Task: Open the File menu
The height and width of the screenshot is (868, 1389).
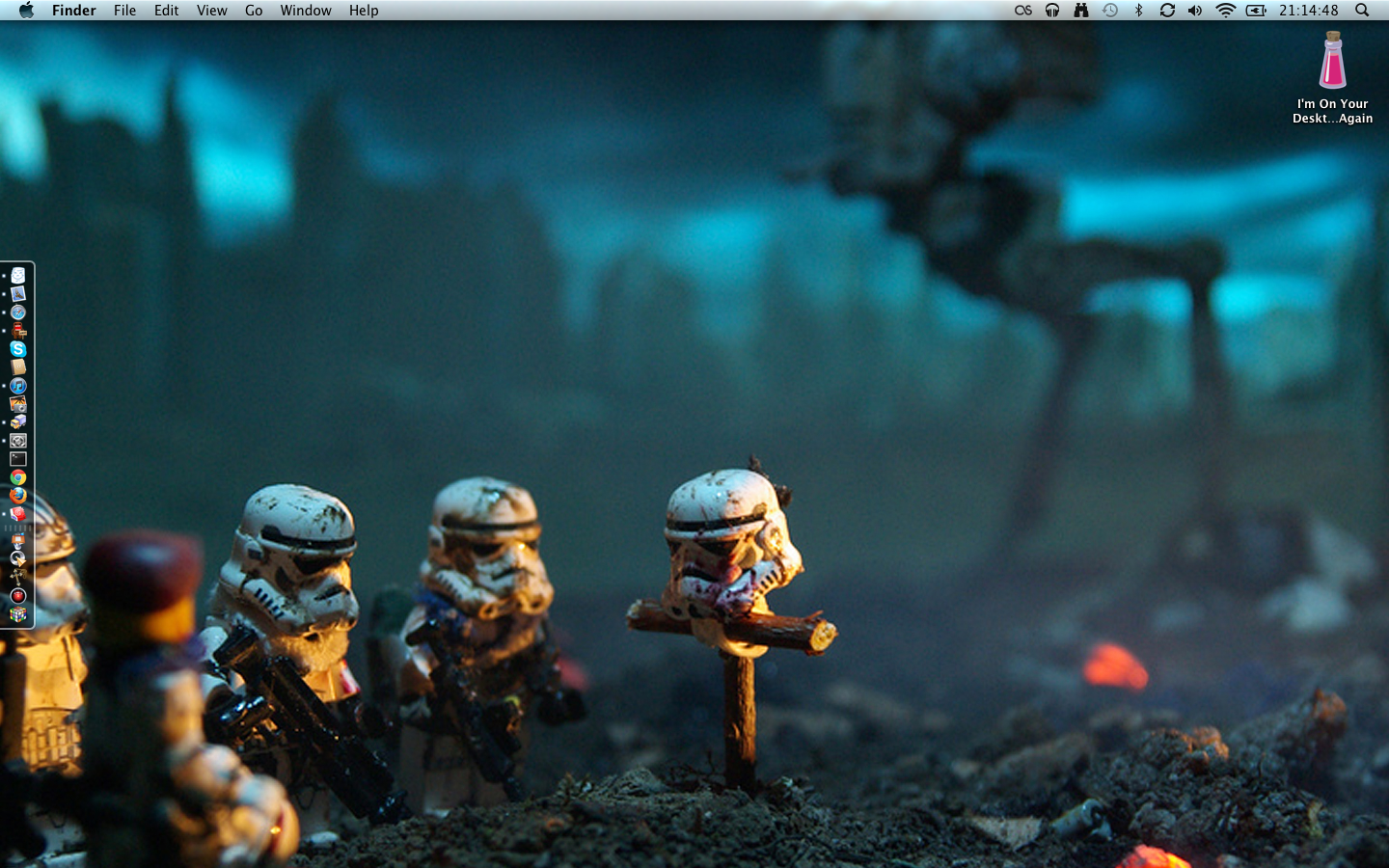Action: click(x=124, y=11)
